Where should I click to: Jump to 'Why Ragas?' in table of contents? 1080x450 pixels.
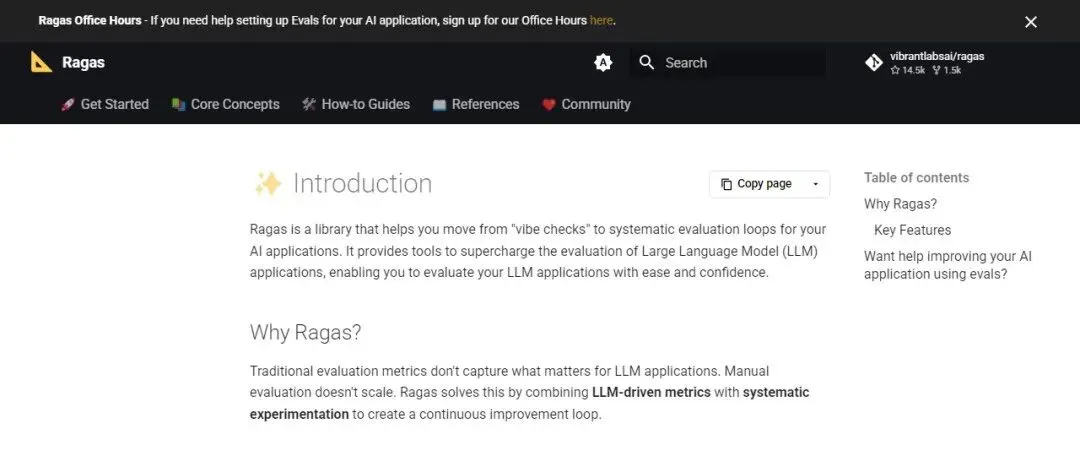(900, 204)
